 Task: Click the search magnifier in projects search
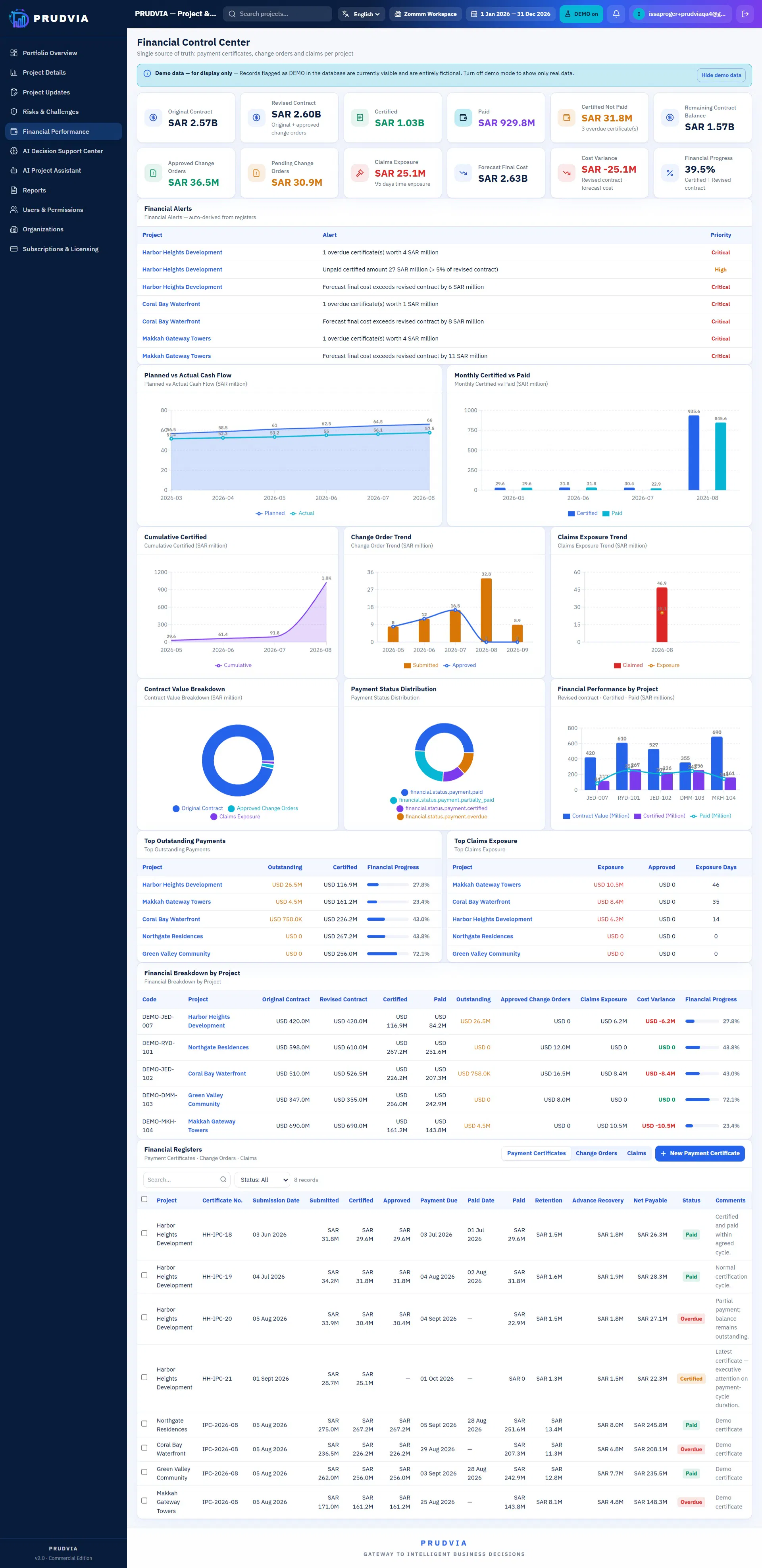click(x=232, y=13)
